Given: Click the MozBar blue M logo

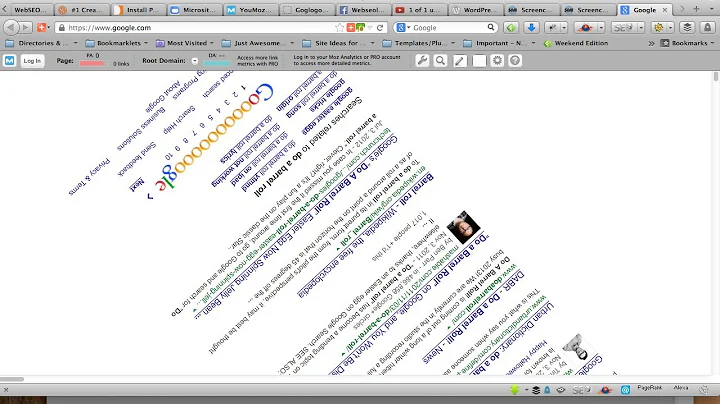Looking at the screenshot, I should tap(10, 61).
